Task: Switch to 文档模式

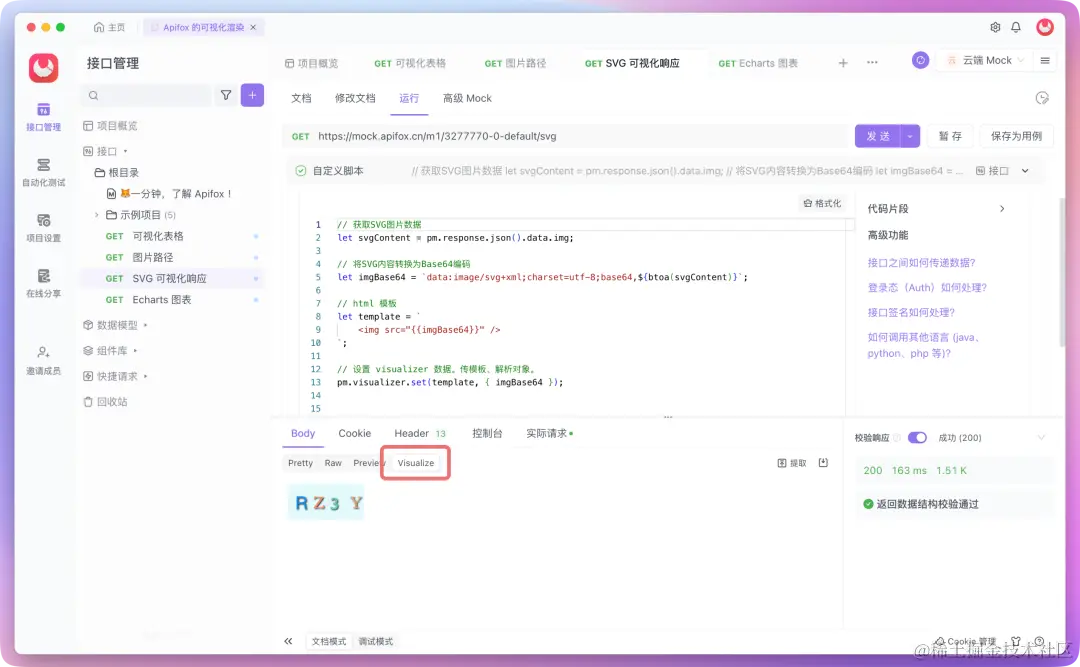Action: pyautogui.click(x=329, y=642)
